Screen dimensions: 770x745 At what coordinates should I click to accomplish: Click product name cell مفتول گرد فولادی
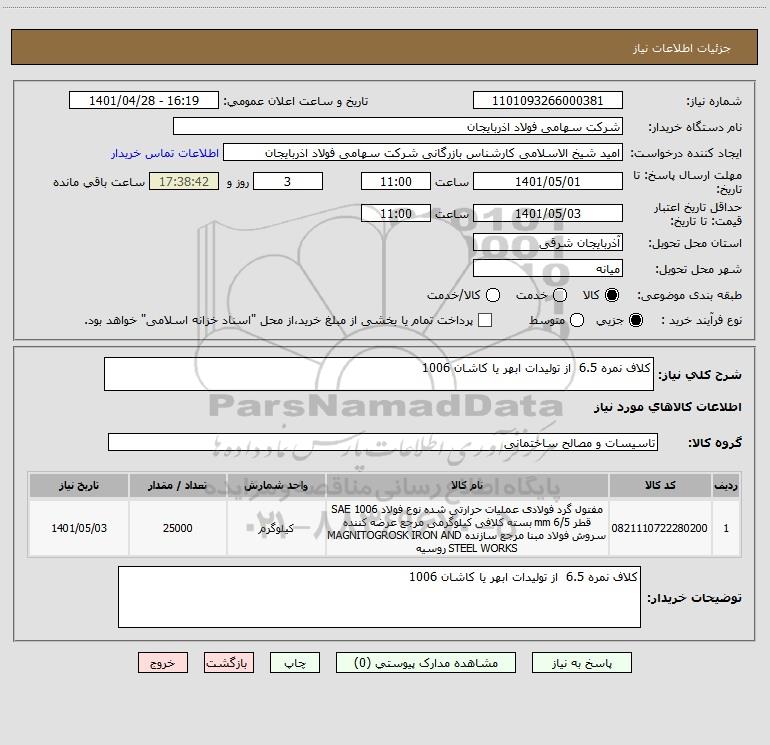[467, 528]
